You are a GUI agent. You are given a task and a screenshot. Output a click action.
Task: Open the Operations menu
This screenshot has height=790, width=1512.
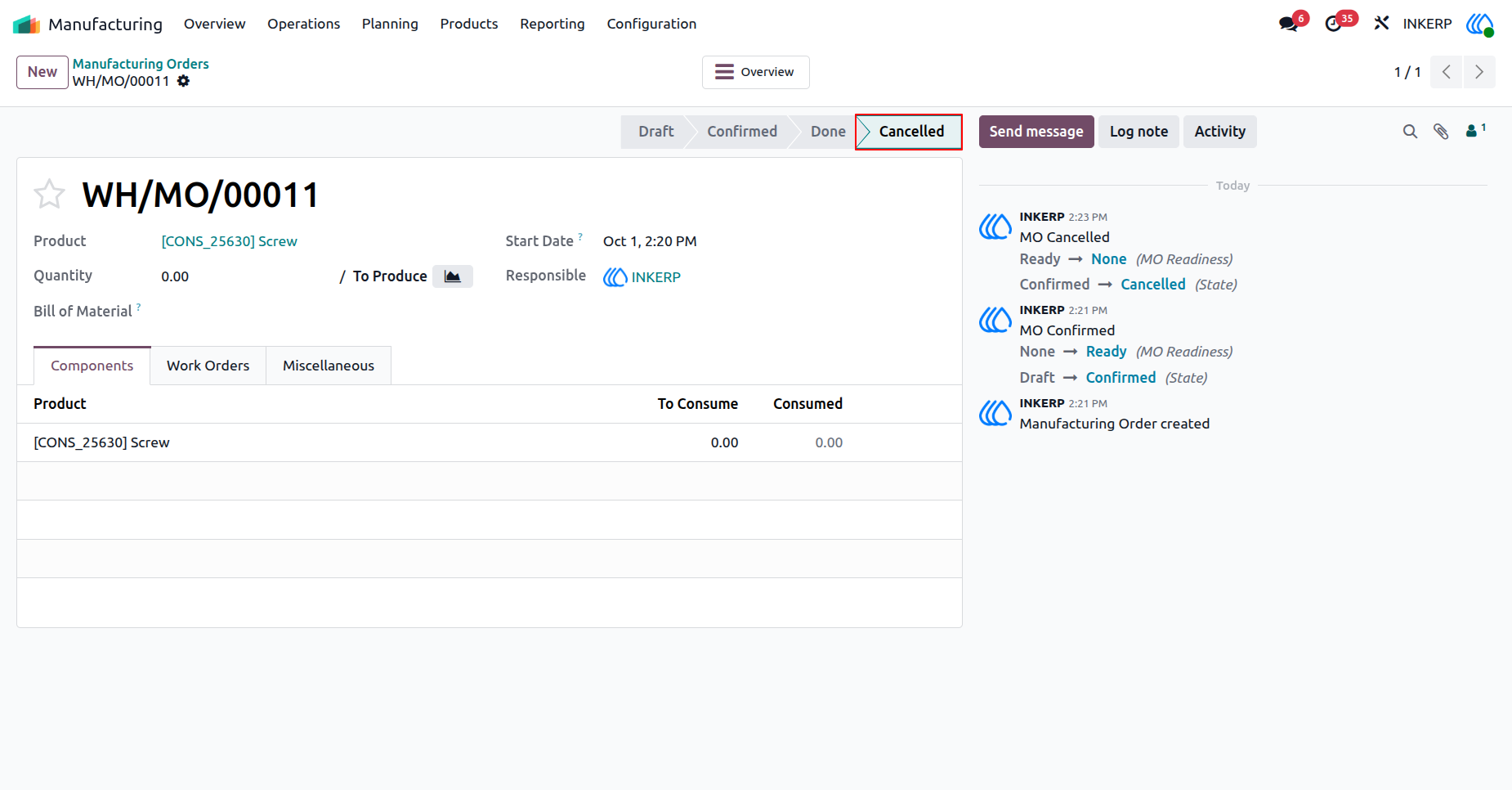pos(303,24)
